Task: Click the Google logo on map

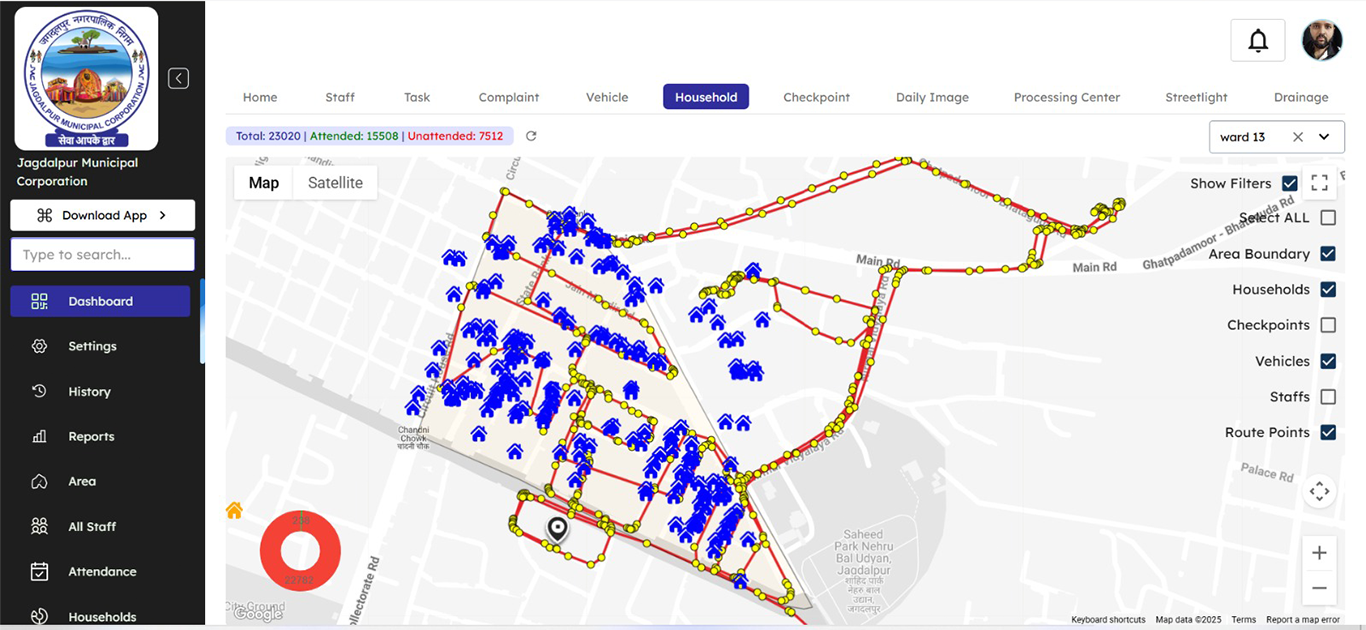Action: pos(257,614)
